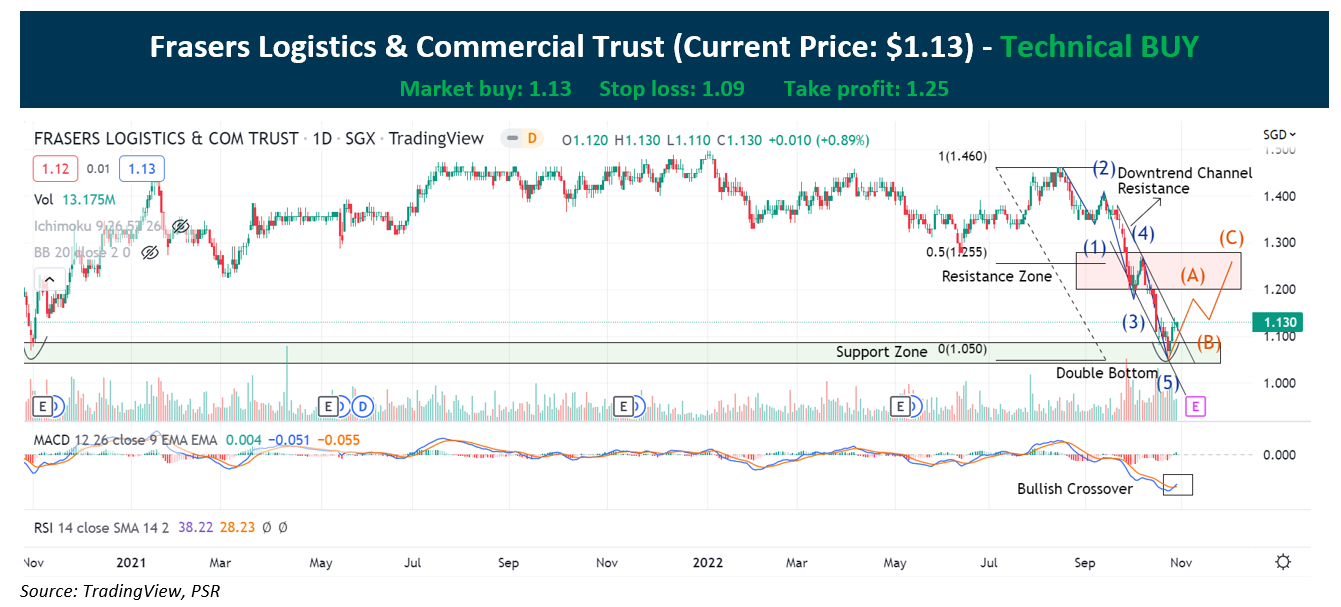Viewport: 1341px width, 607px height.
Task: Click the 0.000 MACD axis label
Action: tap(1278, 455)
